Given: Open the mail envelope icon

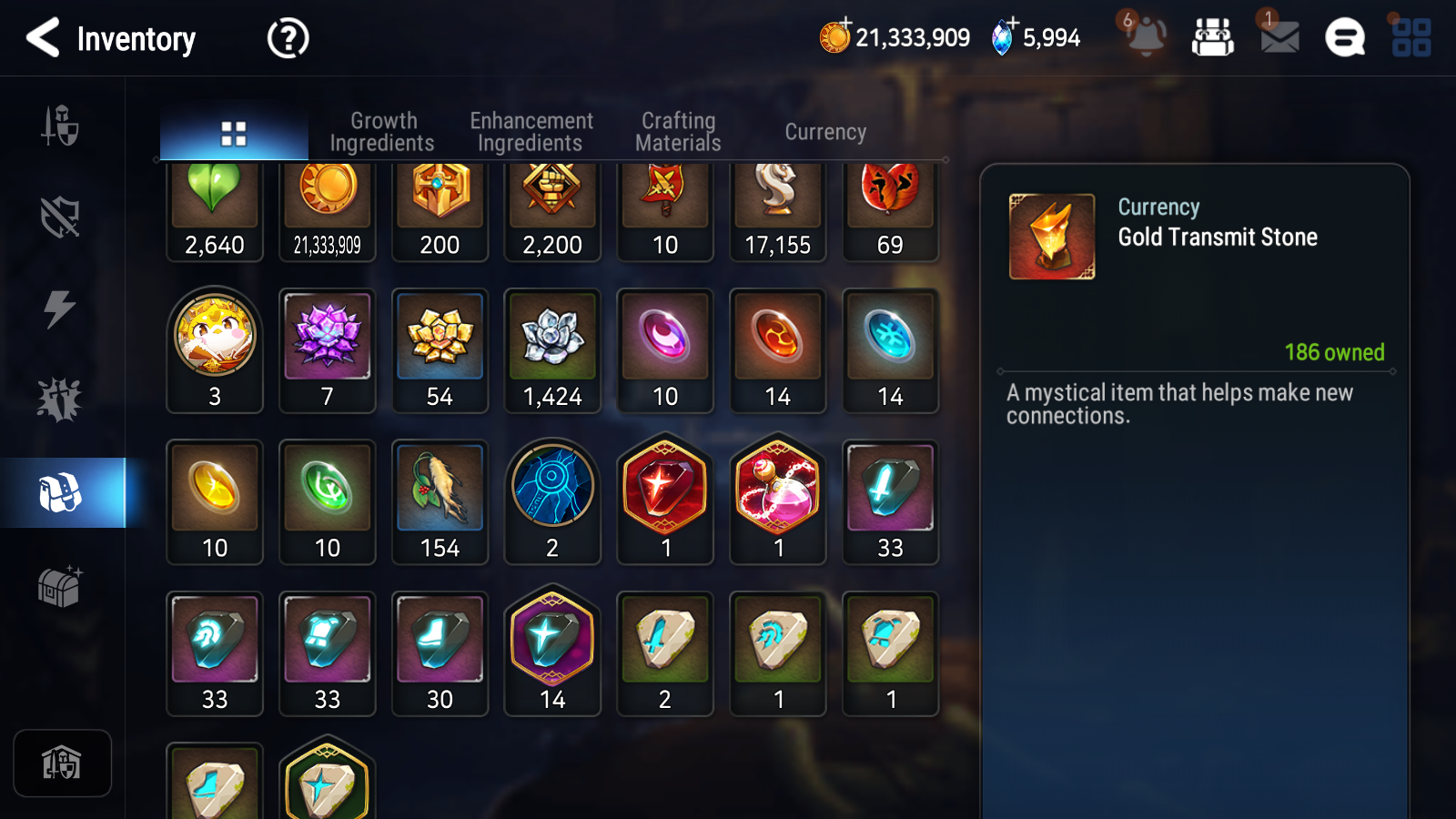Looking at the screenshot, I should click(1279, 37).
